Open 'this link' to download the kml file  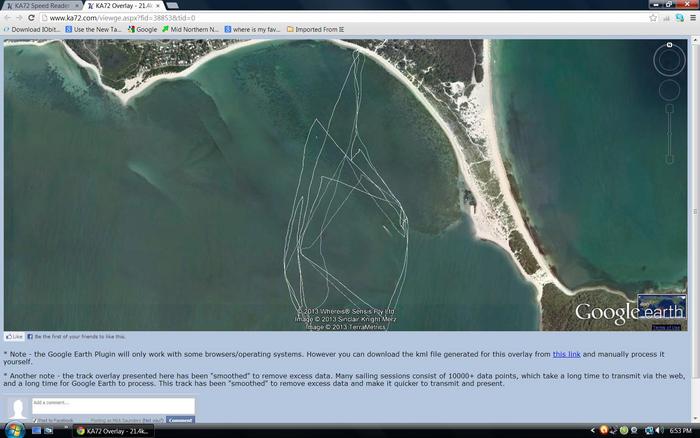566,355
